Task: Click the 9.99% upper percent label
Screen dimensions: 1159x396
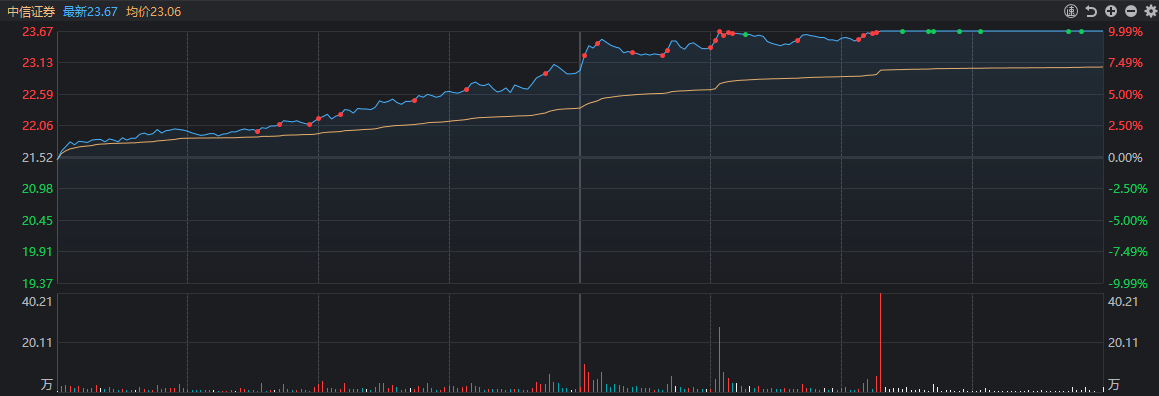Action: pyautogui.click(x=1126, y=32)
